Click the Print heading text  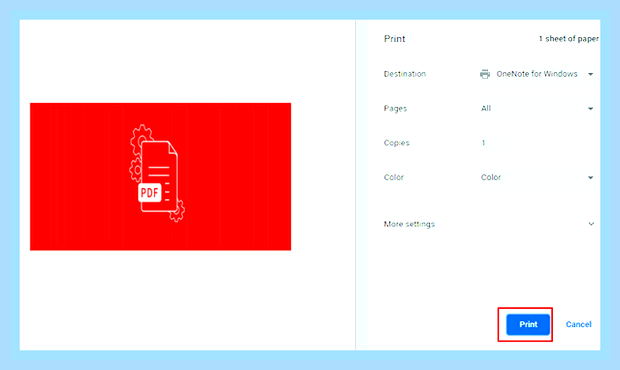pyautogui.click(x=394, y=39)
